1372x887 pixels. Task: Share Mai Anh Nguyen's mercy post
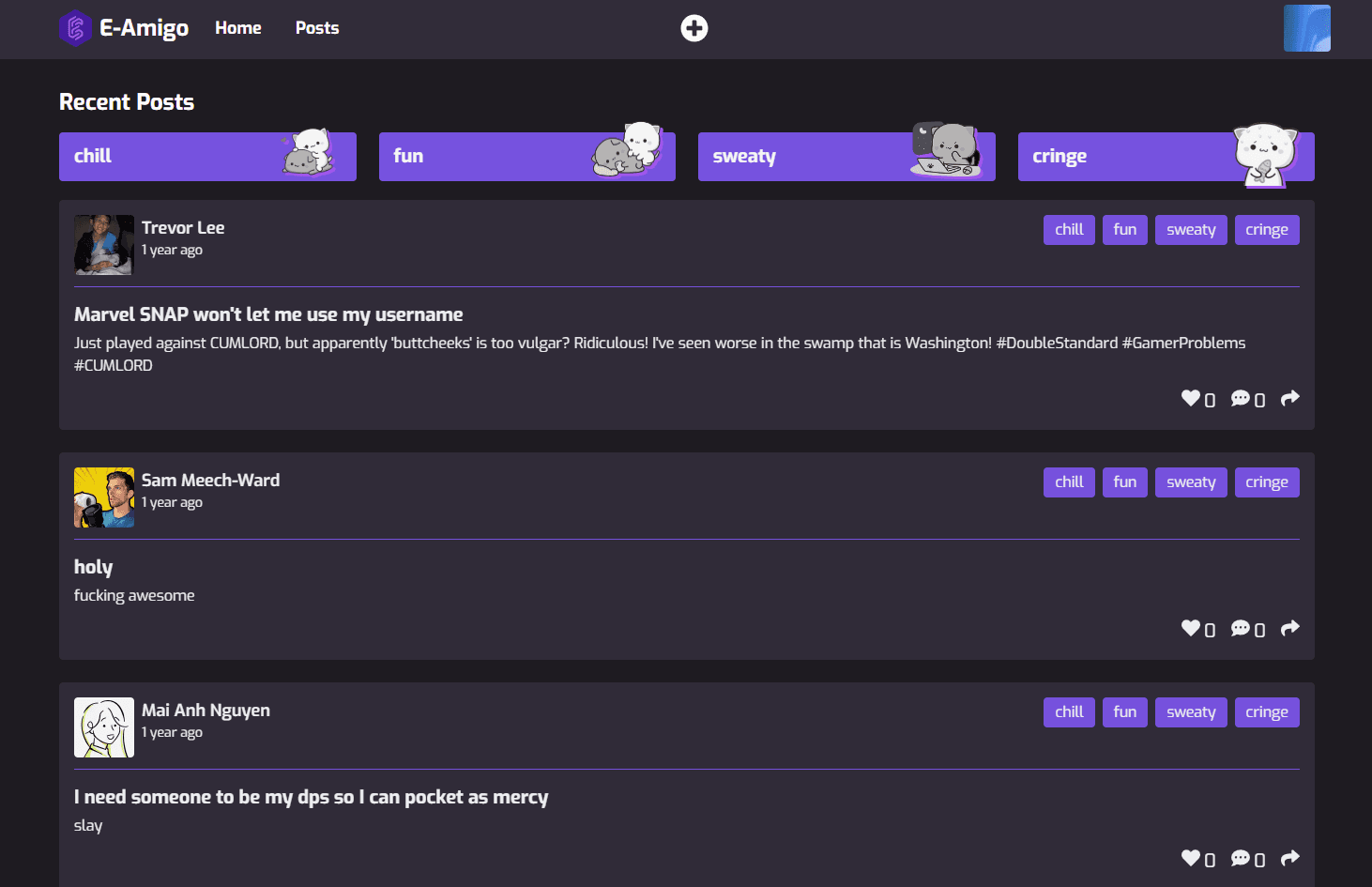click(1290, 858)
